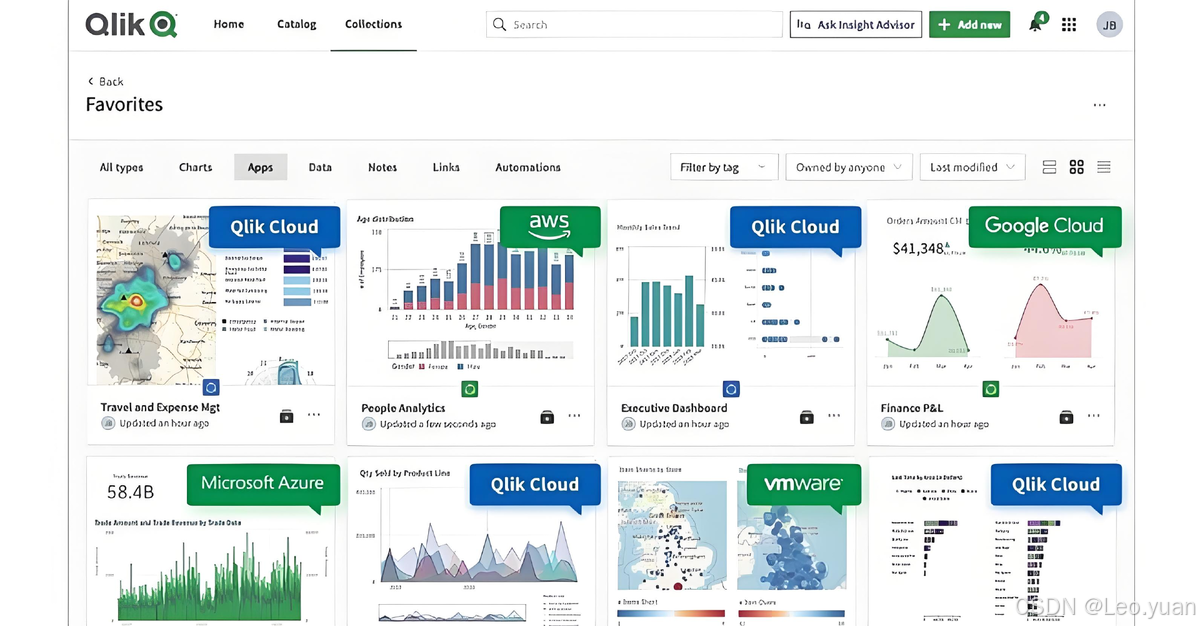Open more options for Finance P&L
The image size is (1200, 626).
click(x=1094, y=415)
